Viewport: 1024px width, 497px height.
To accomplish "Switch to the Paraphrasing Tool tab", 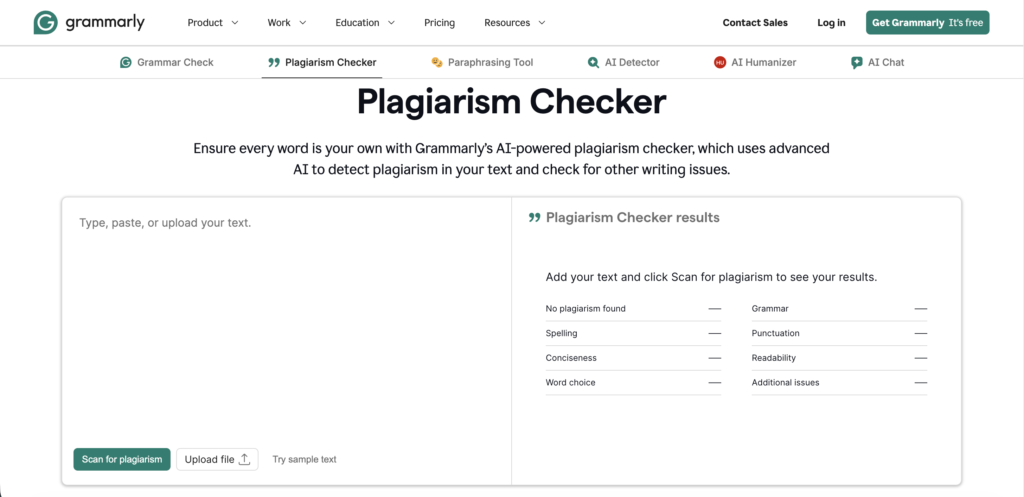I will point(482,63).
